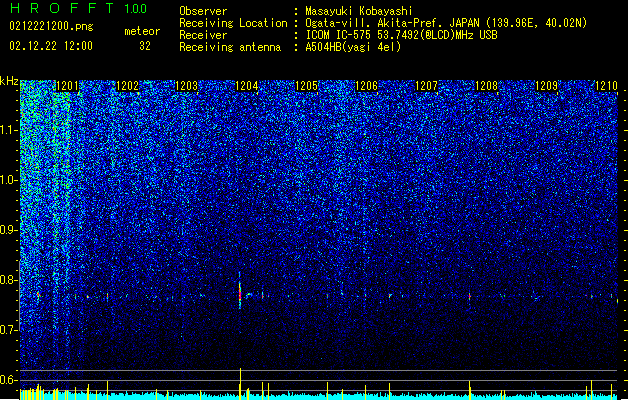Select observer name Masayuki Kobayashi
Image resolution: width=629 pixels, height=400 pixels.
pyautogui.click(x=359, y=11)
